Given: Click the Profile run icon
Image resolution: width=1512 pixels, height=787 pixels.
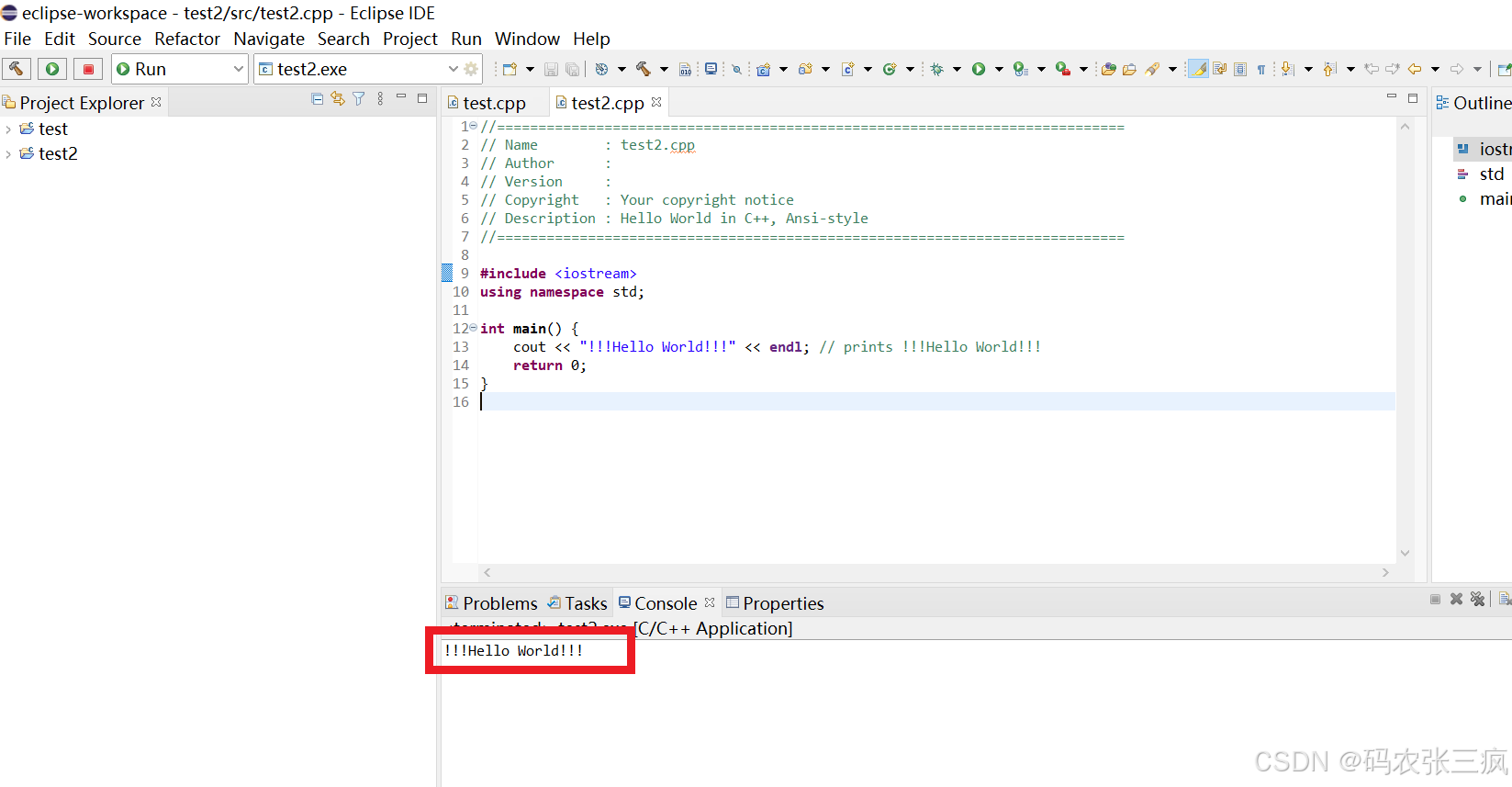Looking at the screenshot, I should pos(1021,69).
